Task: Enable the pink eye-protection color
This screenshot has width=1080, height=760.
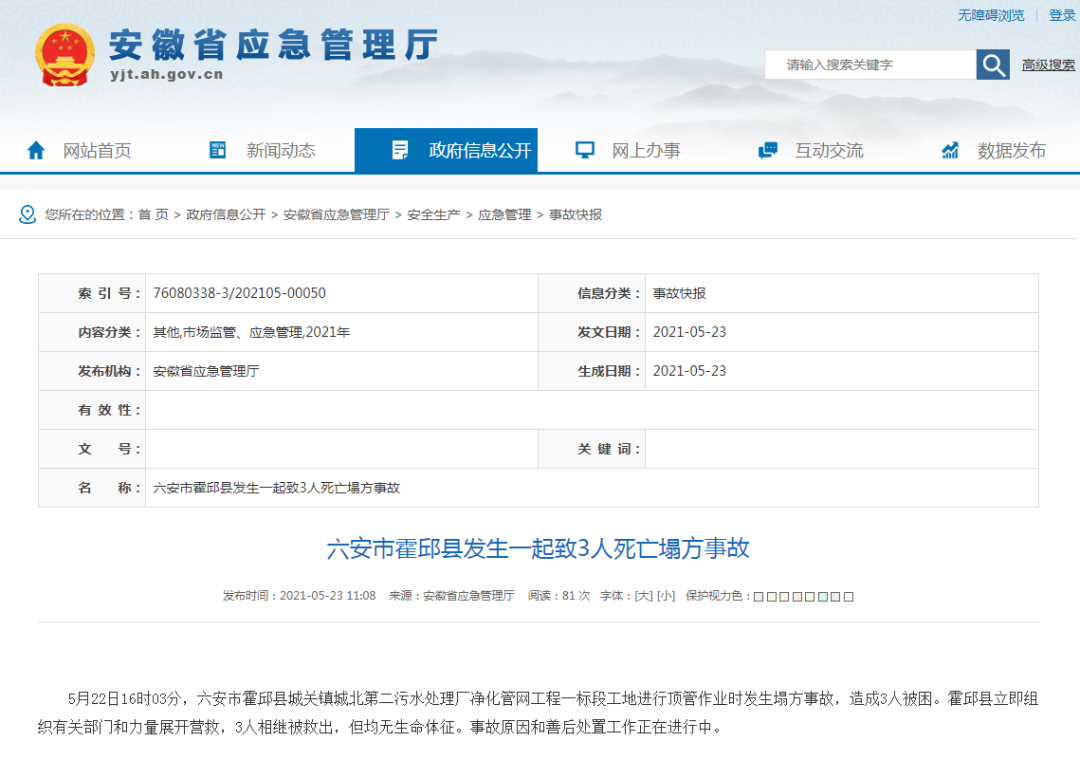Action: tap(796, 596)
